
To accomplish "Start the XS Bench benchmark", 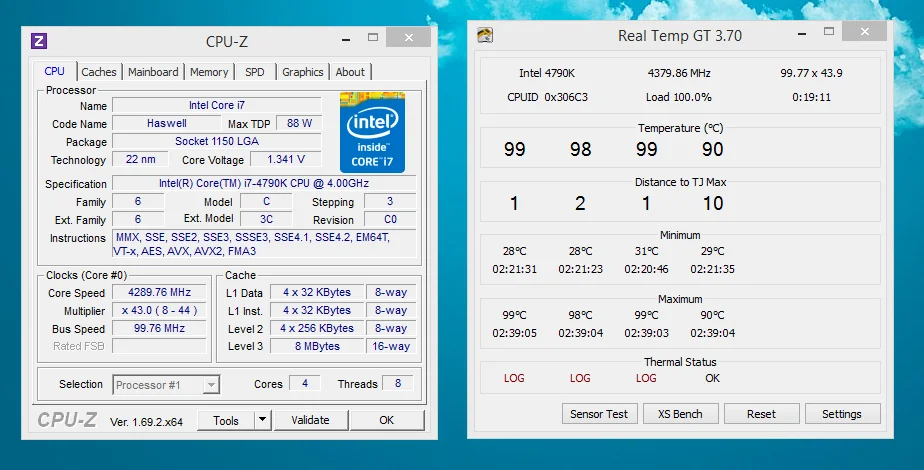I will point(680,414).
